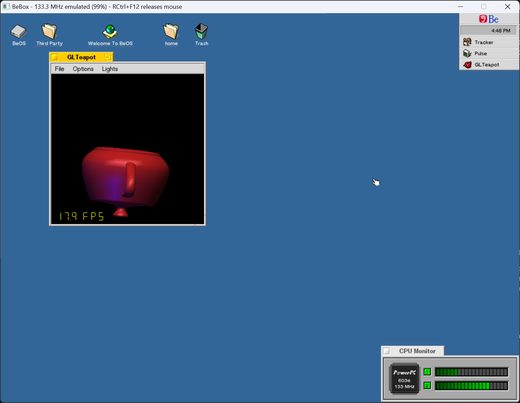Click the CPU Monitor title tab
520x403 pixels.
click(x=413, y=351)
